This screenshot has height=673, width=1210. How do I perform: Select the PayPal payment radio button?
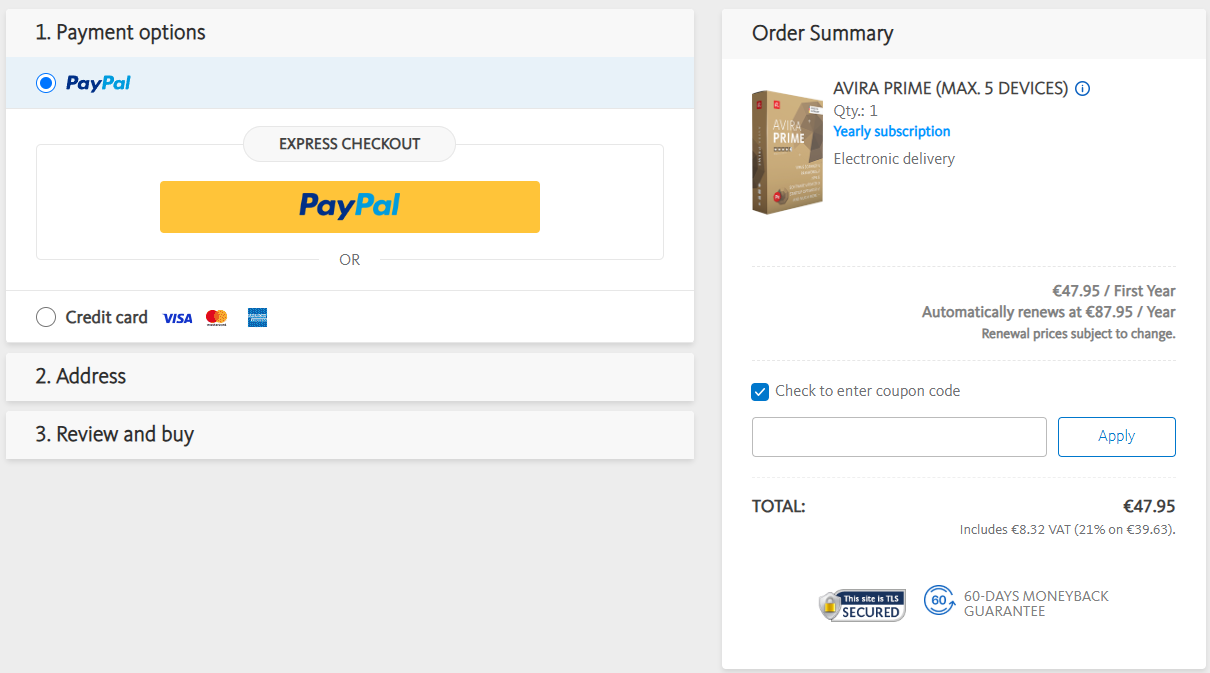click(x=46, y=83)
